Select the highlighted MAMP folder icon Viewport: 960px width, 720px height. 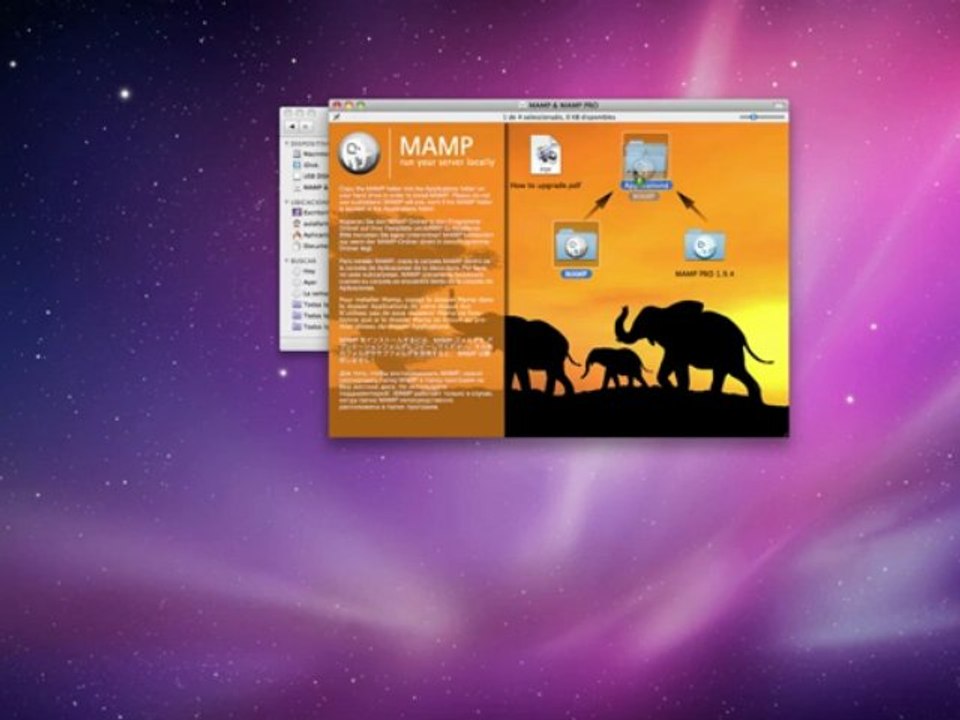[x=576, y=244]
